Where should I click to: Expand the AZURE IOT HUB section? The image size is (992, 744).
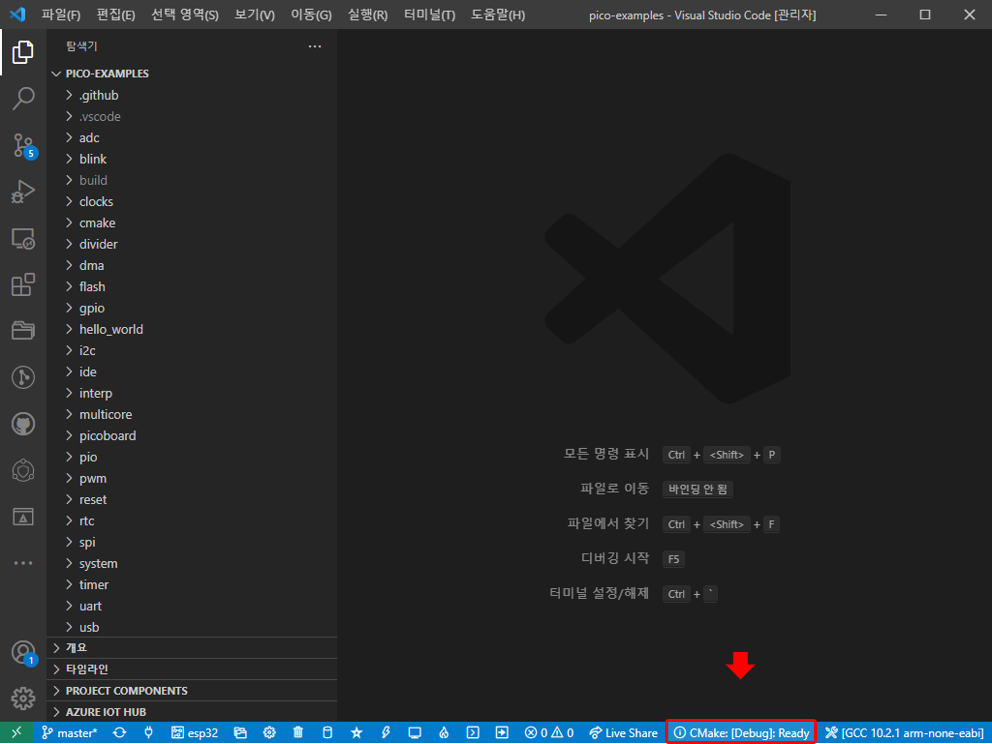pos(192,712)
